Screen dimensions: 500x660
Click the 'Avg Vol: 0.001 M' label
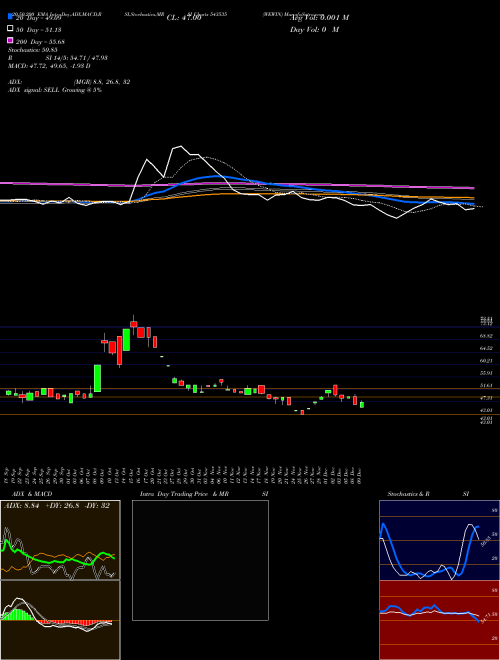[x=319, y=18]
